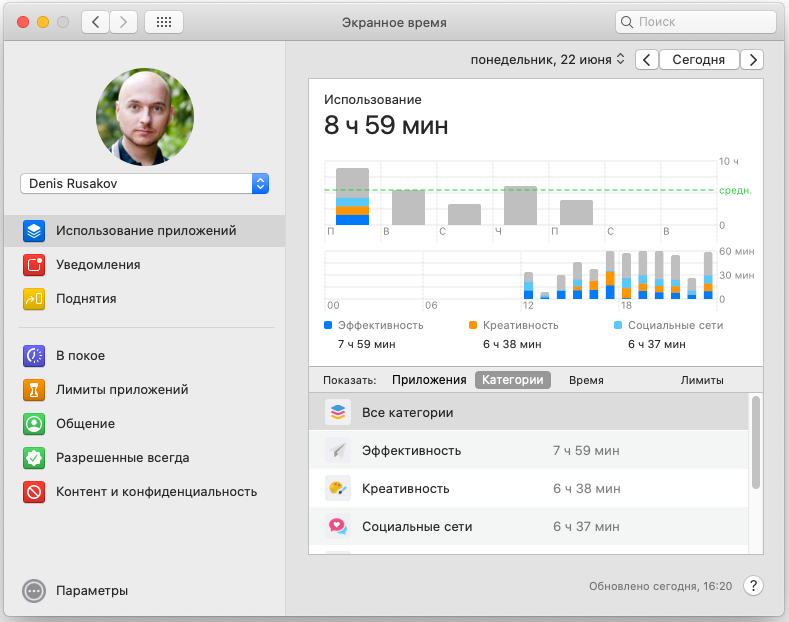Screen dimensions: 789x622
Task: Open the Лимиты приложений hourglass icon
Action: pyautogui.click(x=34, y=390)
